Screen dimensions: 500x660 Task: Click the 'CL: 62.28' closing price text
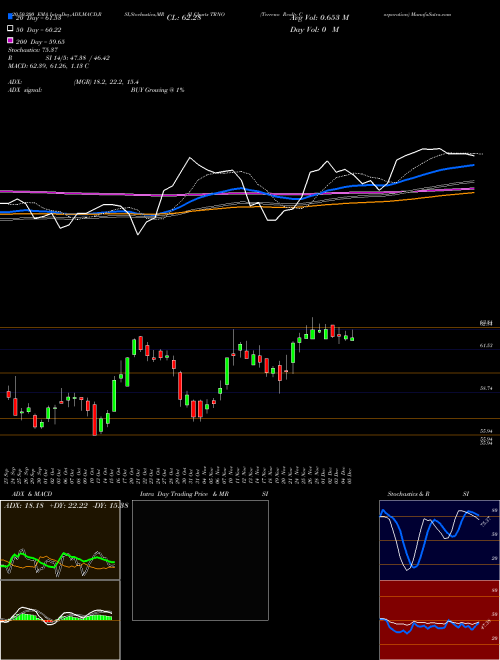tap(184, 18)
